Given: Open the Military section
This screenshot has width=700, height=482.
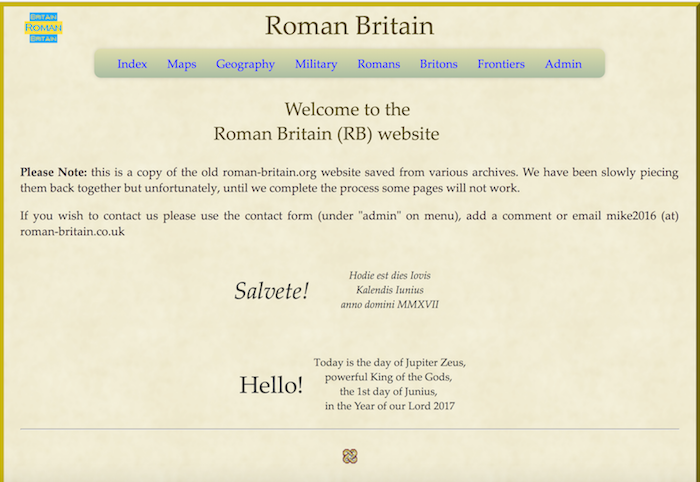Looking at the screenshot, I should [316, 64].
